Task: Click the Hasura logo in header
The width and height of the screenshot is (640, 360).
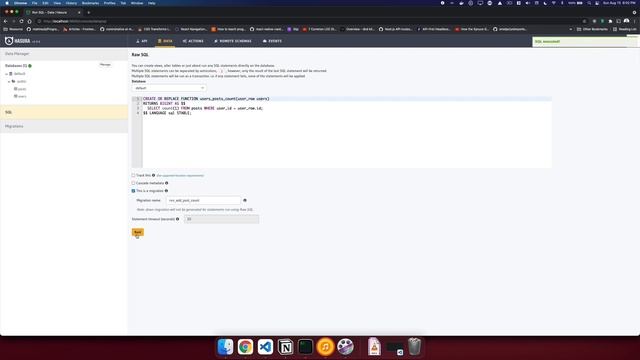Action: tap(18, 41)
